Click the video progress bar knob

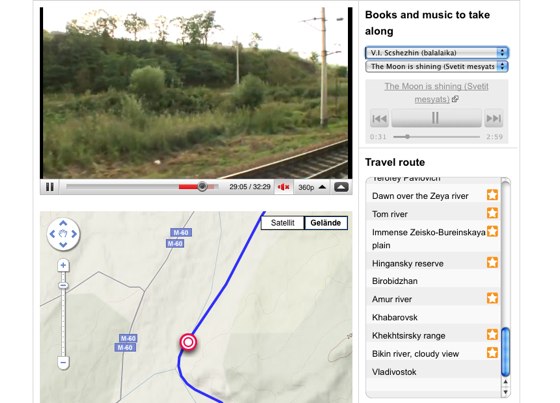[x=202, y=186]
